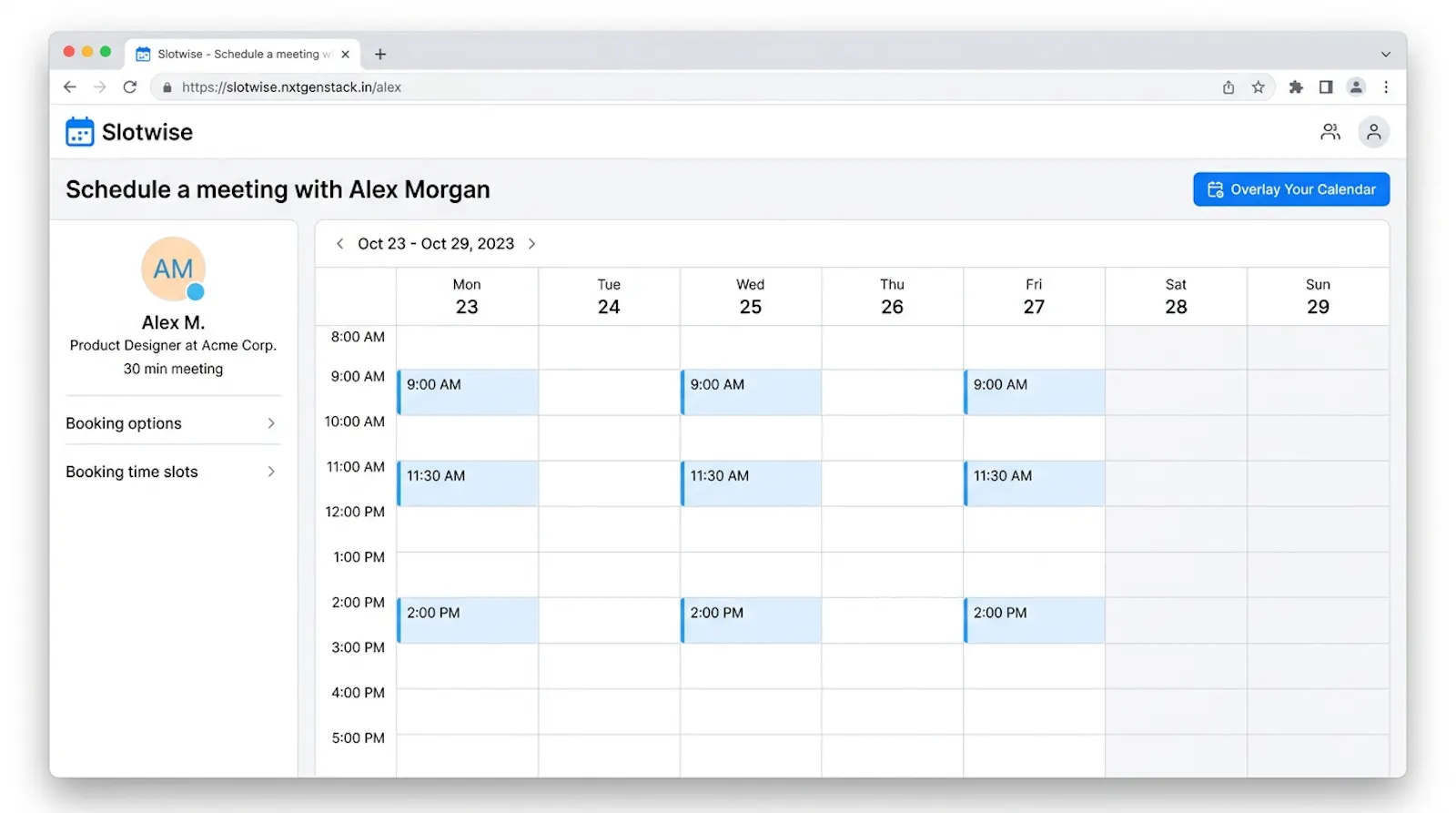The height and width of the screenshot is (813, 1456).
Task: Click the Sat 28 day header
Action: click(1176, 297)
